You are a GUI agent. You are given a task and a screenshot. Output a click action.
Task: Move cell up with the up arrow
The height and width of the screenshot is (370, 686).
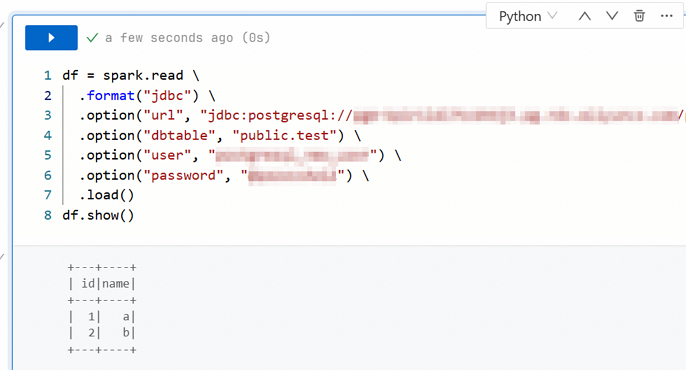pyautogui.click(x=584, y=16)
